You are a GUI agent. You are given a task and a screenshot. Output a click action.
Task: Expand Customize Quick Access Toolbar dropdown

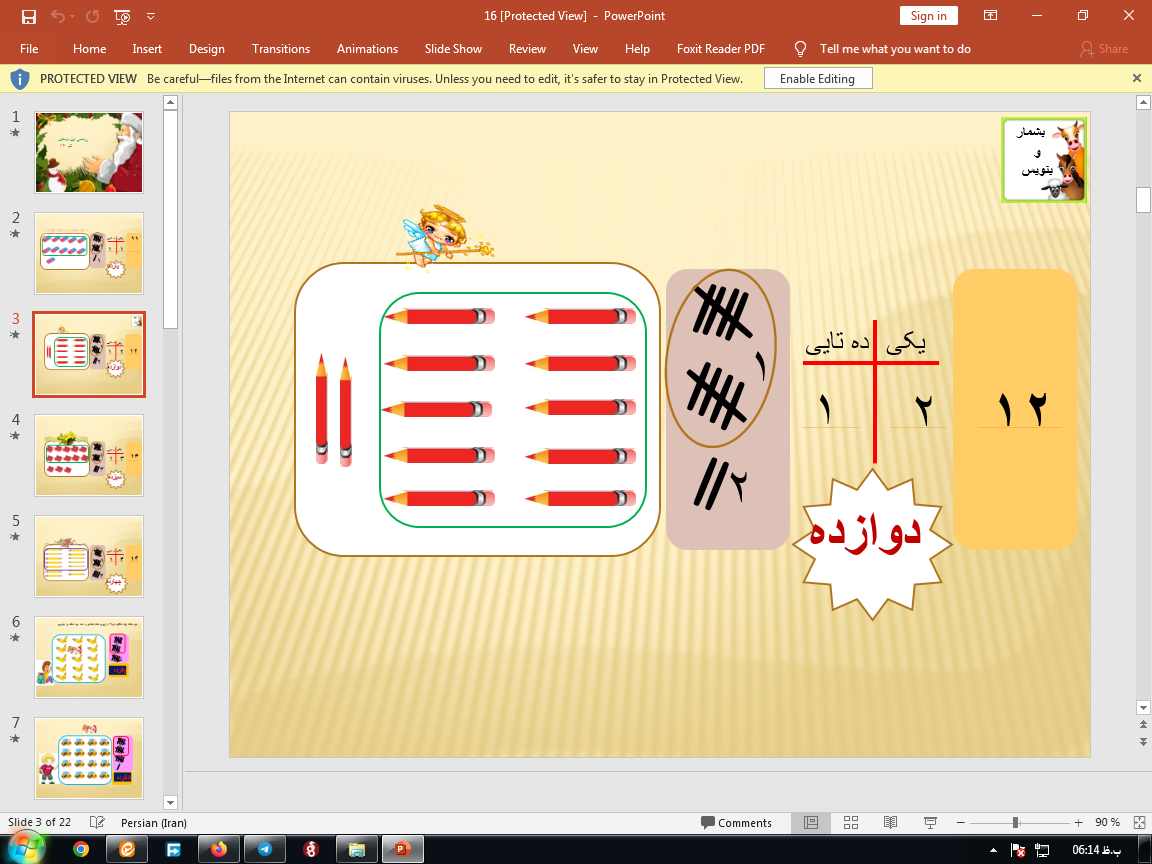pyautogui.click(x=151, y=16)
